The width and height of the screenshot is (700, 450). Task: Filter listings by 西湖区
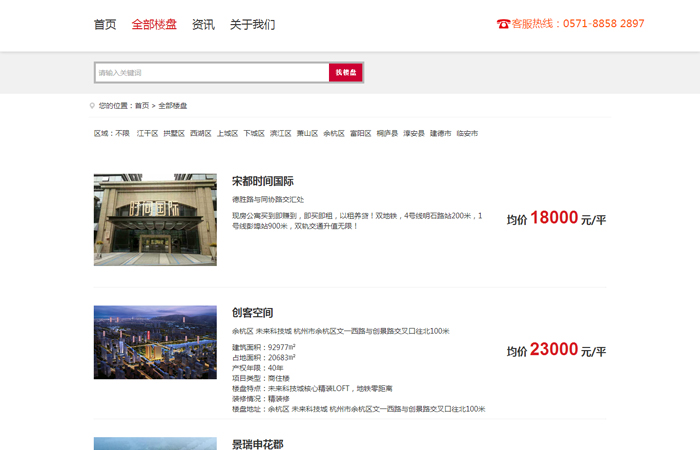click(201, 133)
